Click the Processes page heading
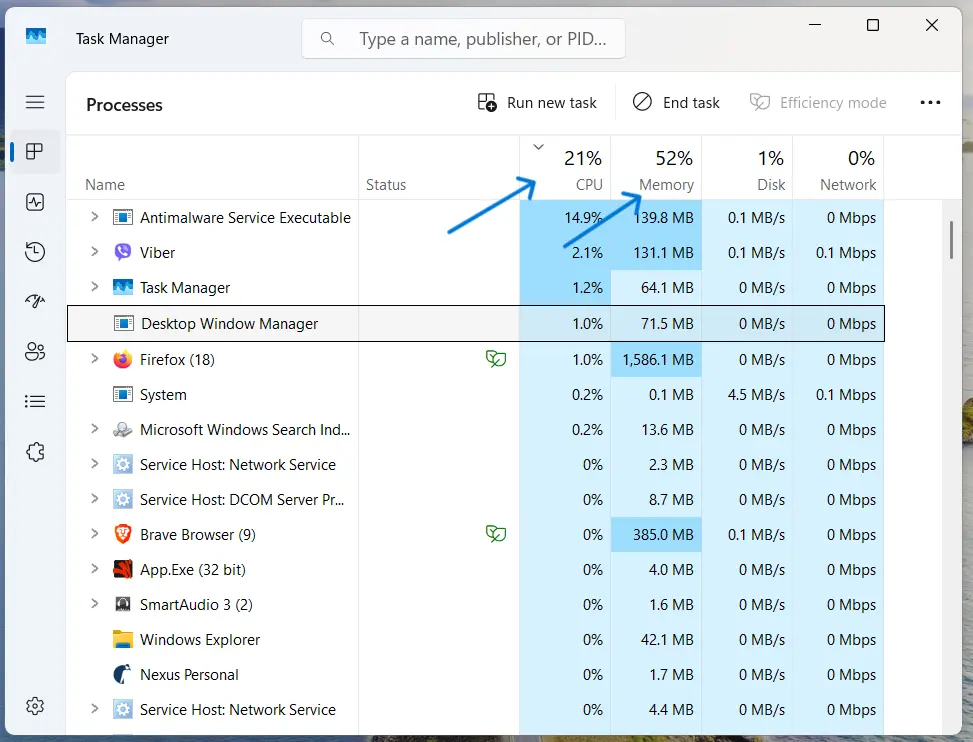This screenshot has width=973, height=742. [x=124, y=105]
